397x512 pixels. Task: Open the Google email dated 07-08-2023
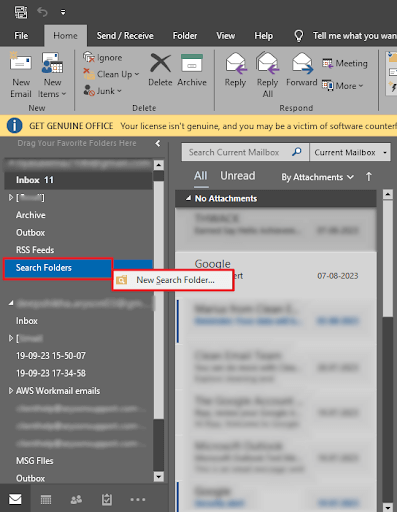(276, 275)
